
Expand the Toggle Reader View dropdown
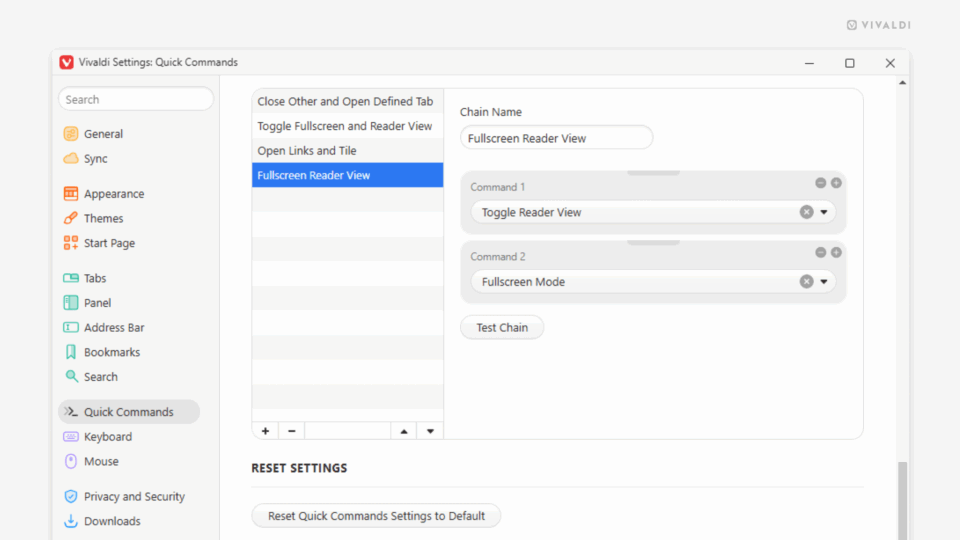pos(825,212)
